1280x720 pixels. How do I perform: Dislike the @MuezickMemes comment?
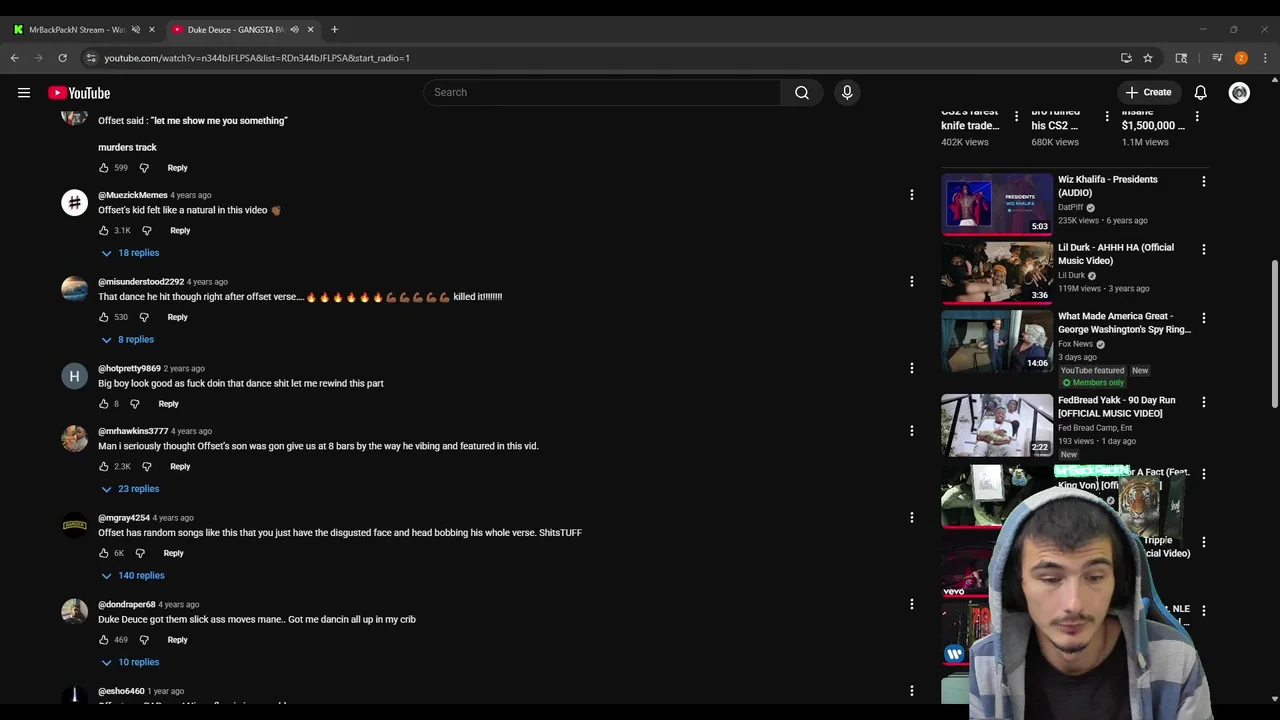click(x=147, y=231)
